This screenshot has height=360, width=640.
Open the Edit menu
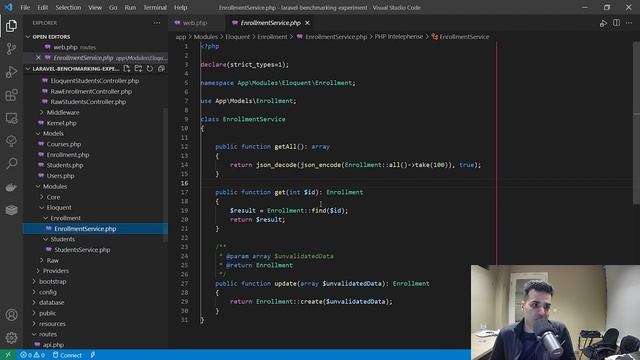(42, 7)
